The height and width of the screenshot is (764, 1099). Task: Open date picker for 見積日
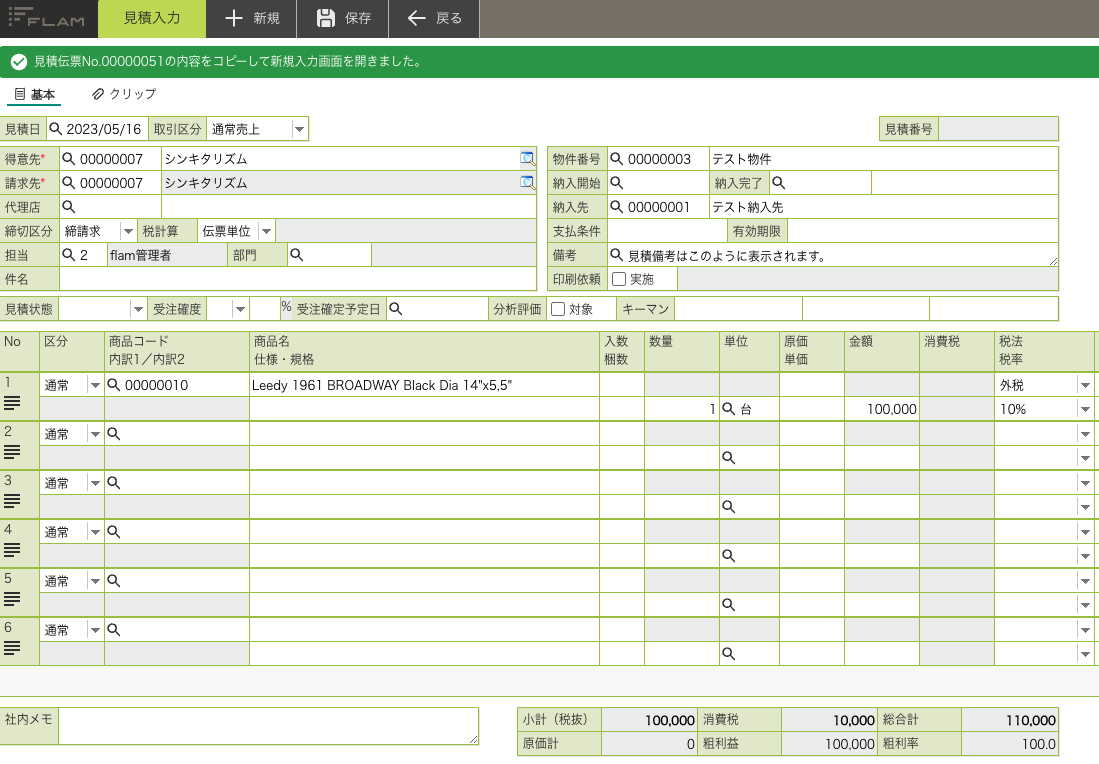55,129
